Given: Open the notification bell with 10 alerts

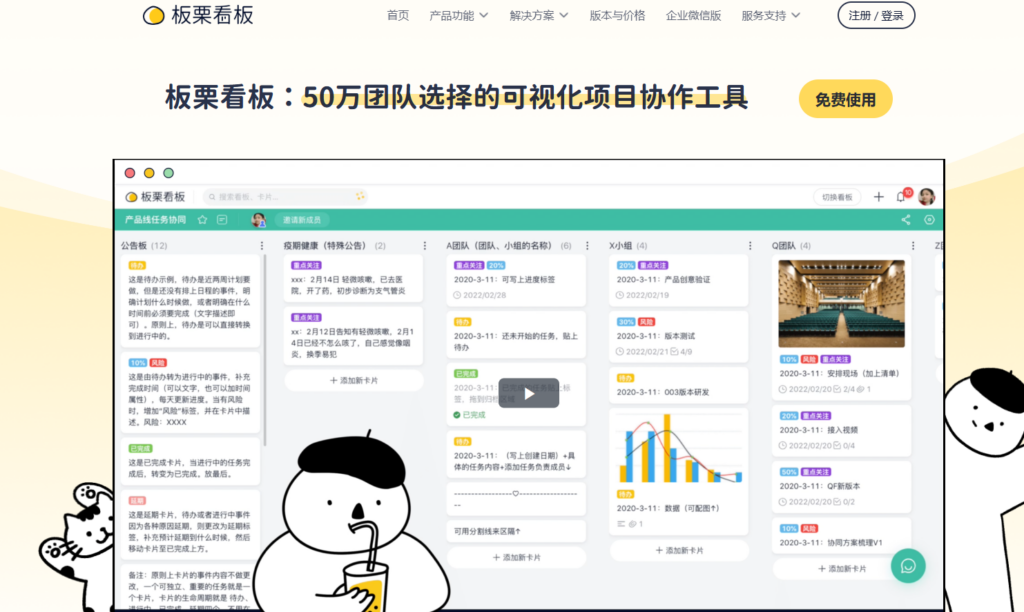Looking at the screenshot, I should 901,197.
